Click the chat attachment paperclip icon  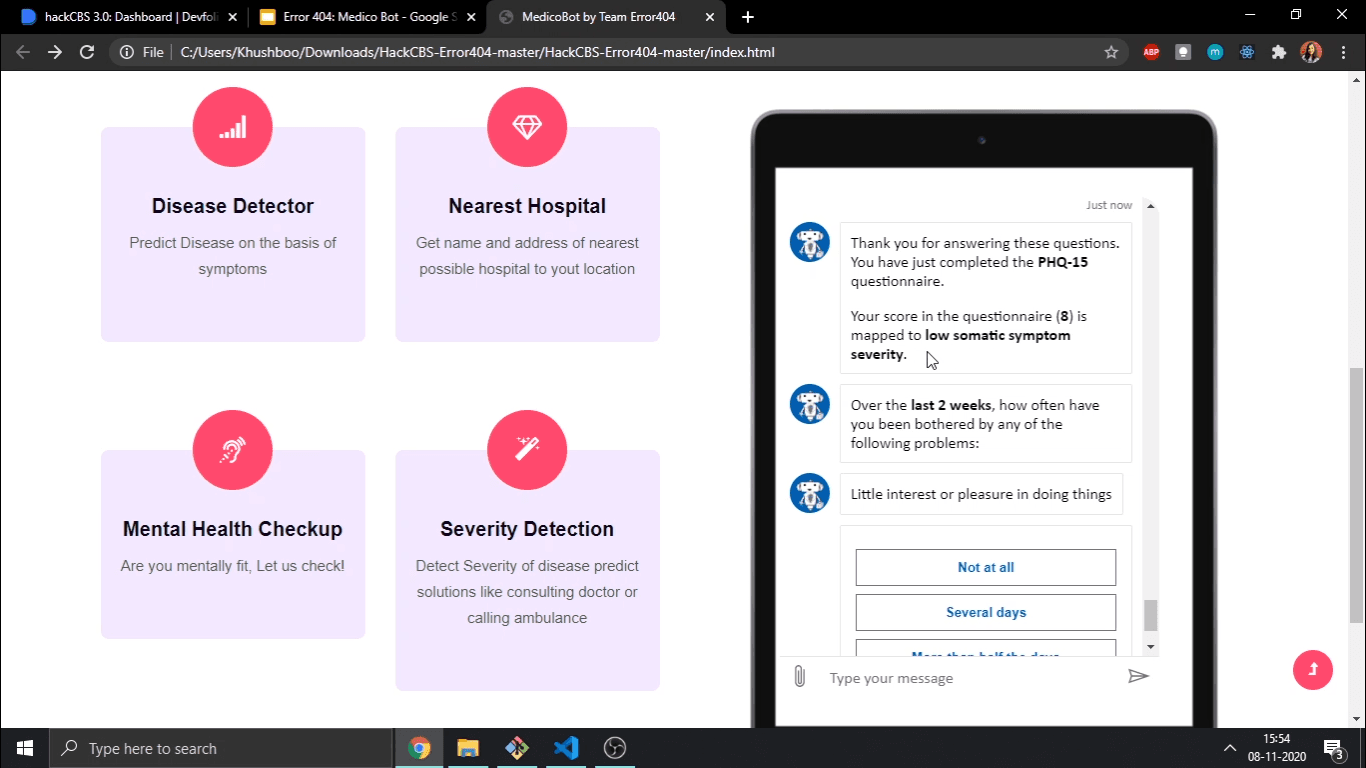pyautogui.click(x=799, y=677)
